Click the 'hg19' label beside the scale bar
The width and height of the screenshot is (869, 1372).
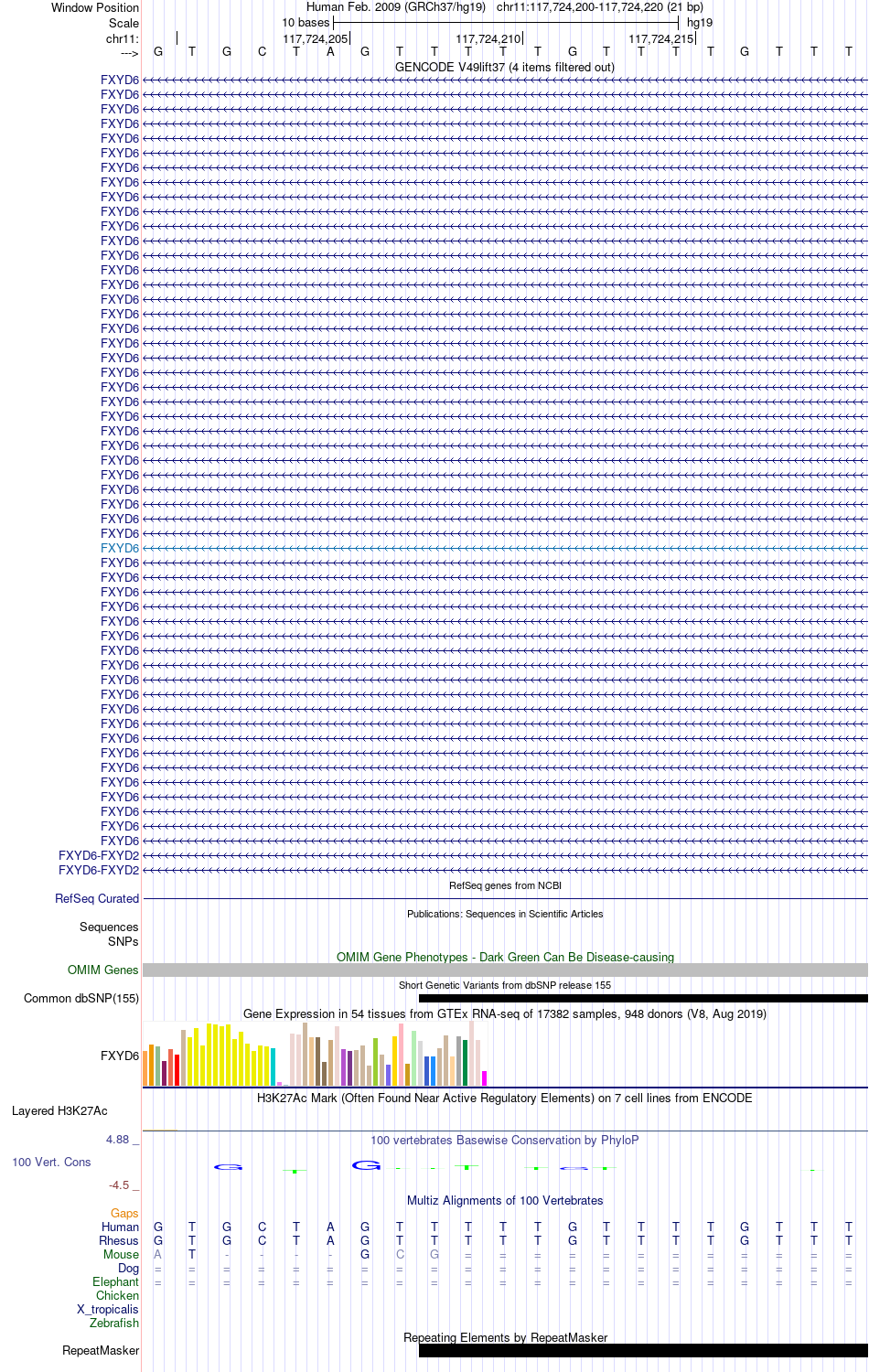tap(700, 23)
